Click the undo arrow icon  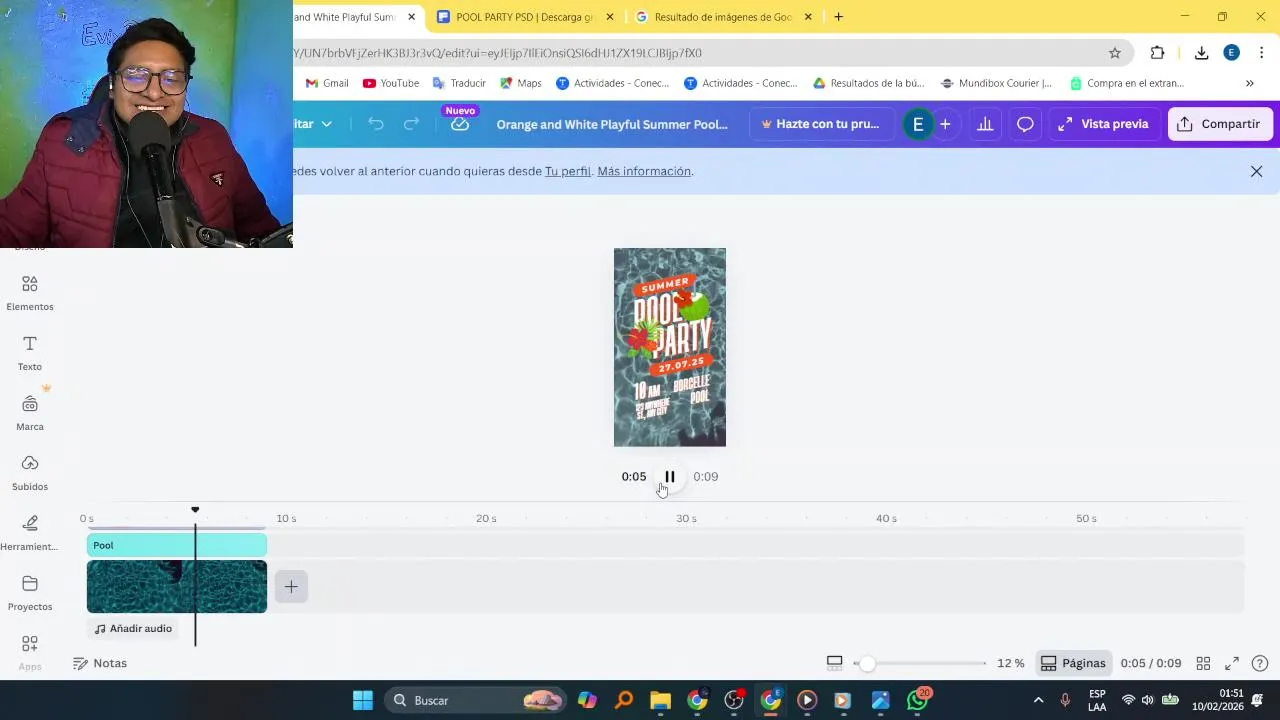point(376,124)
